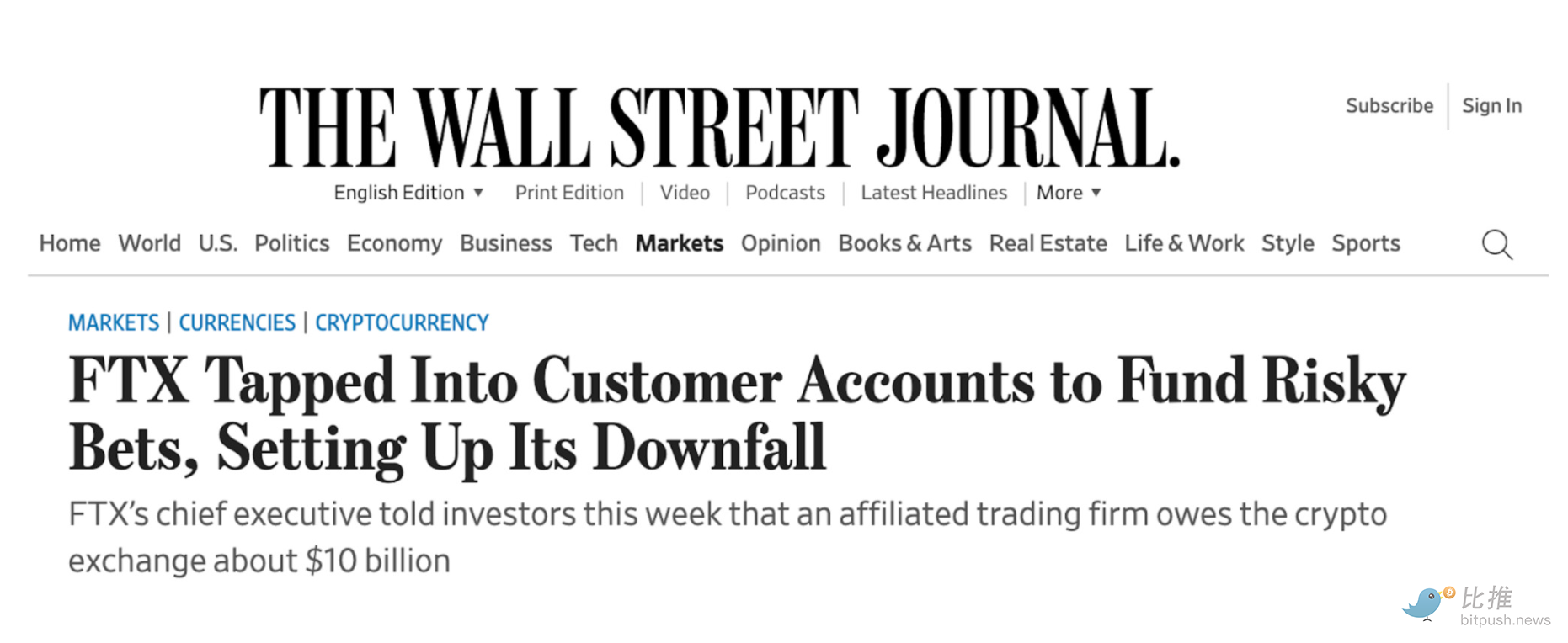Open the Real Estate section
Viewport: 1568px width, 643px height.
[1048, 243]
